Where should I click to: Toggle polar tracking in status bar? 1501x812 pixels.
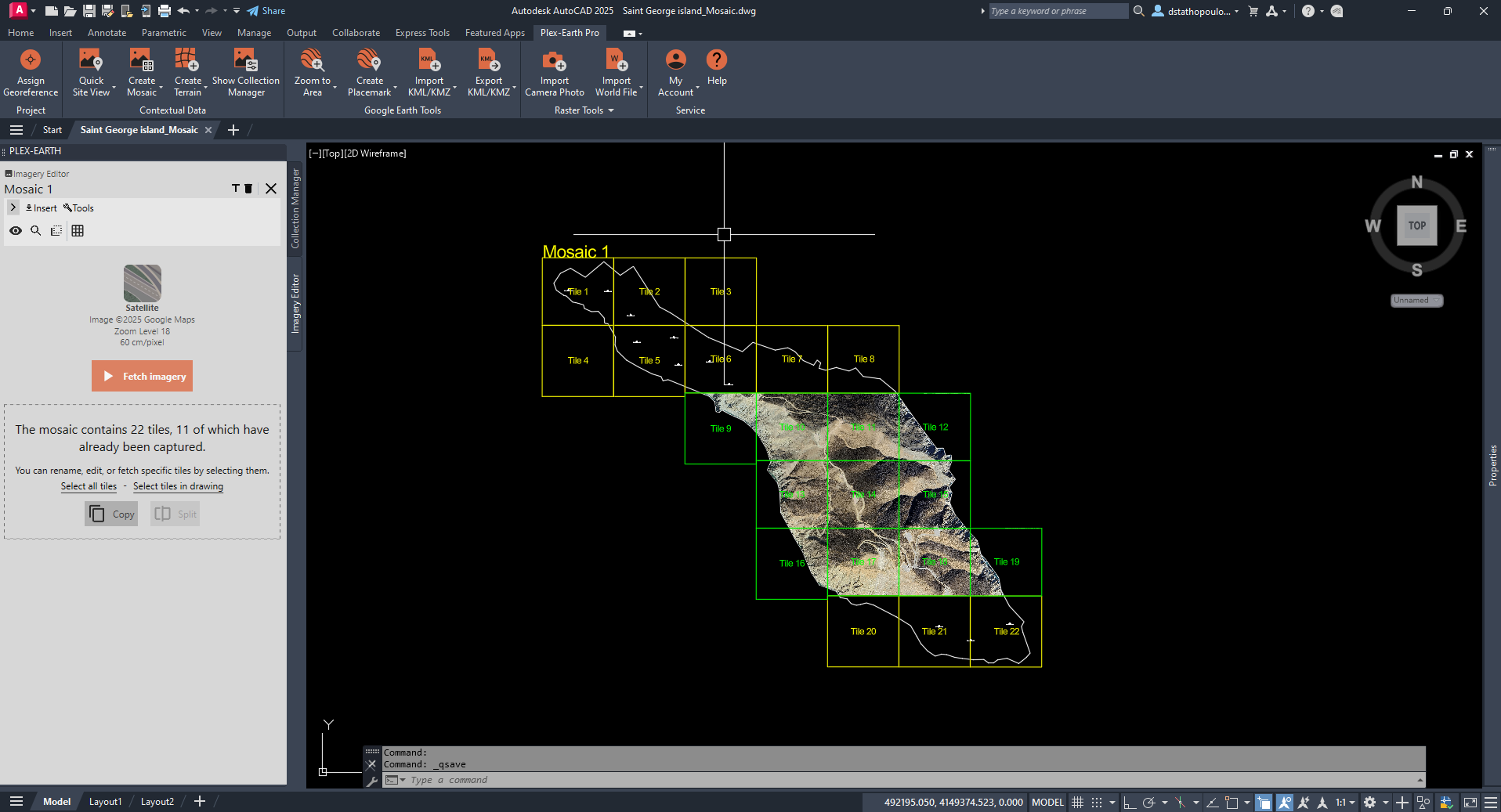[x=1148, y=802]
